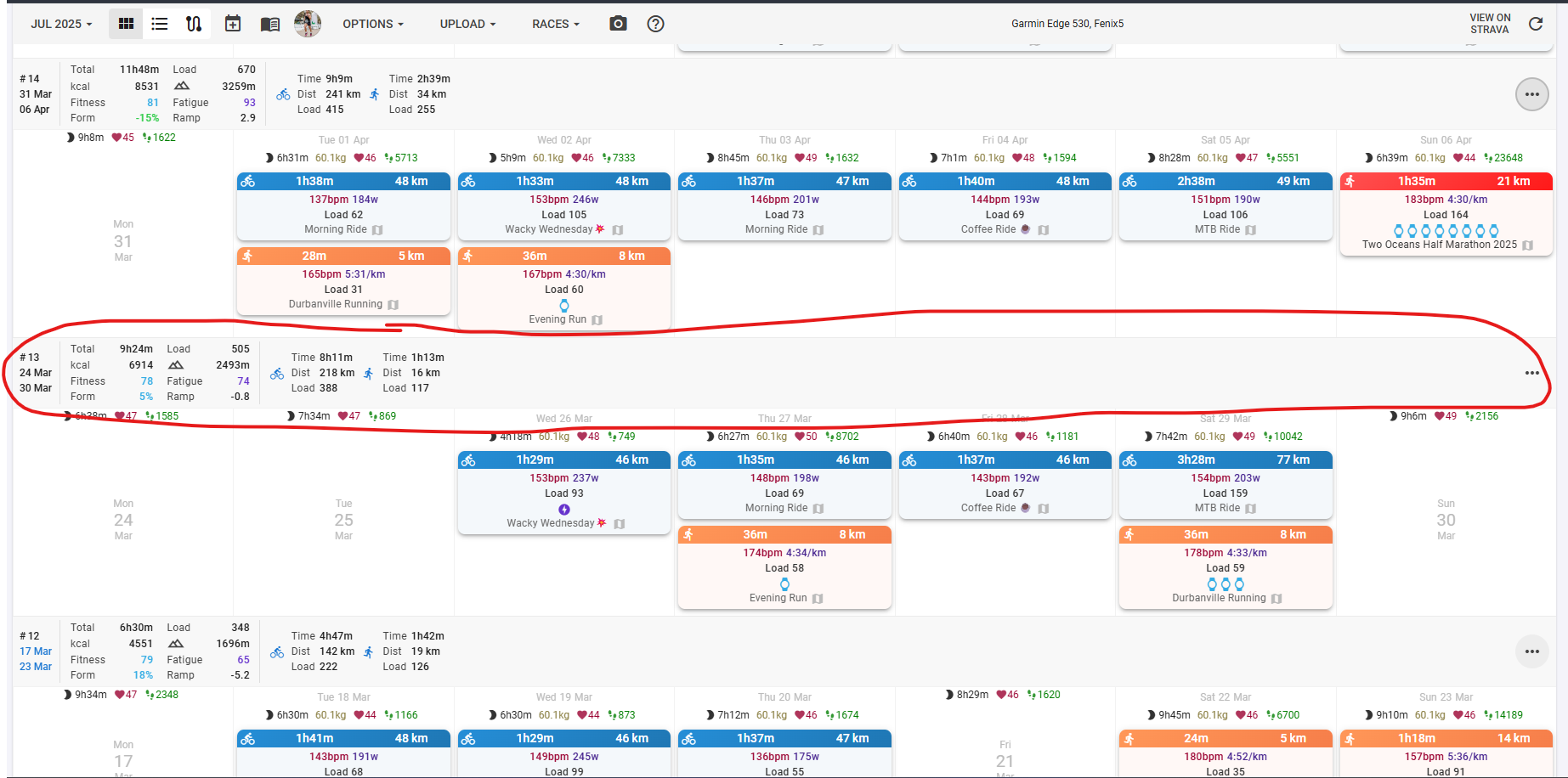The width and height of the screenshot is (1568, 778).
Task: Click the VIEW ON STRAVA link
Action: (1490, 24)
